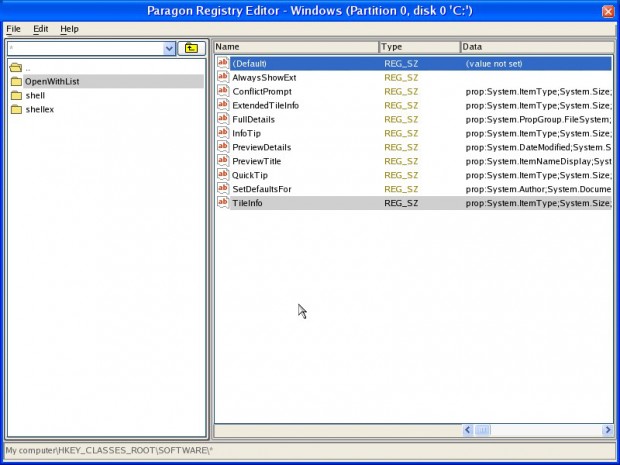Click the up-one-level folder button
Viewport: 620px width, 465px height.
point(191,48)
